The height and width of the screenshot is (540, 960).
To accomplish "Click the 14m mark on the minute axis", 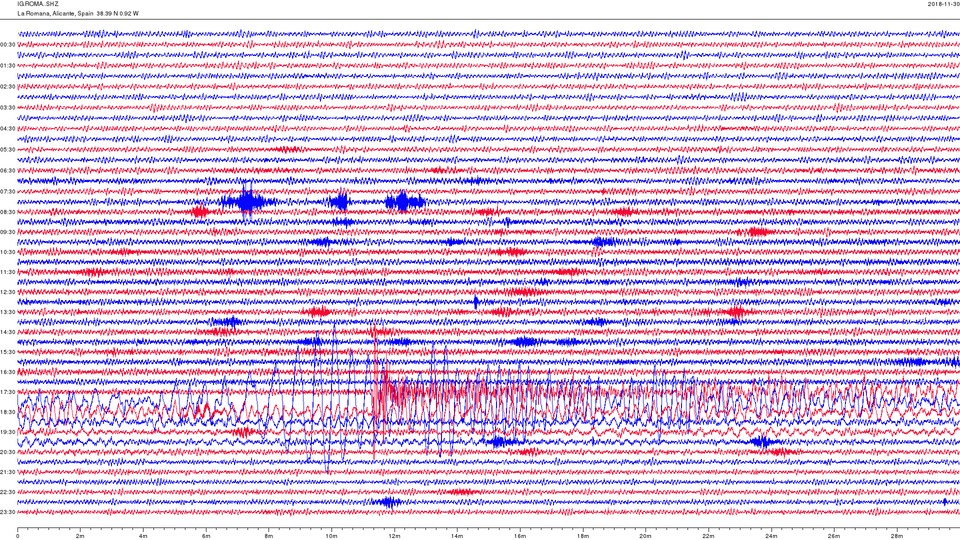I will pyautogui.click(x=457, y=536).
